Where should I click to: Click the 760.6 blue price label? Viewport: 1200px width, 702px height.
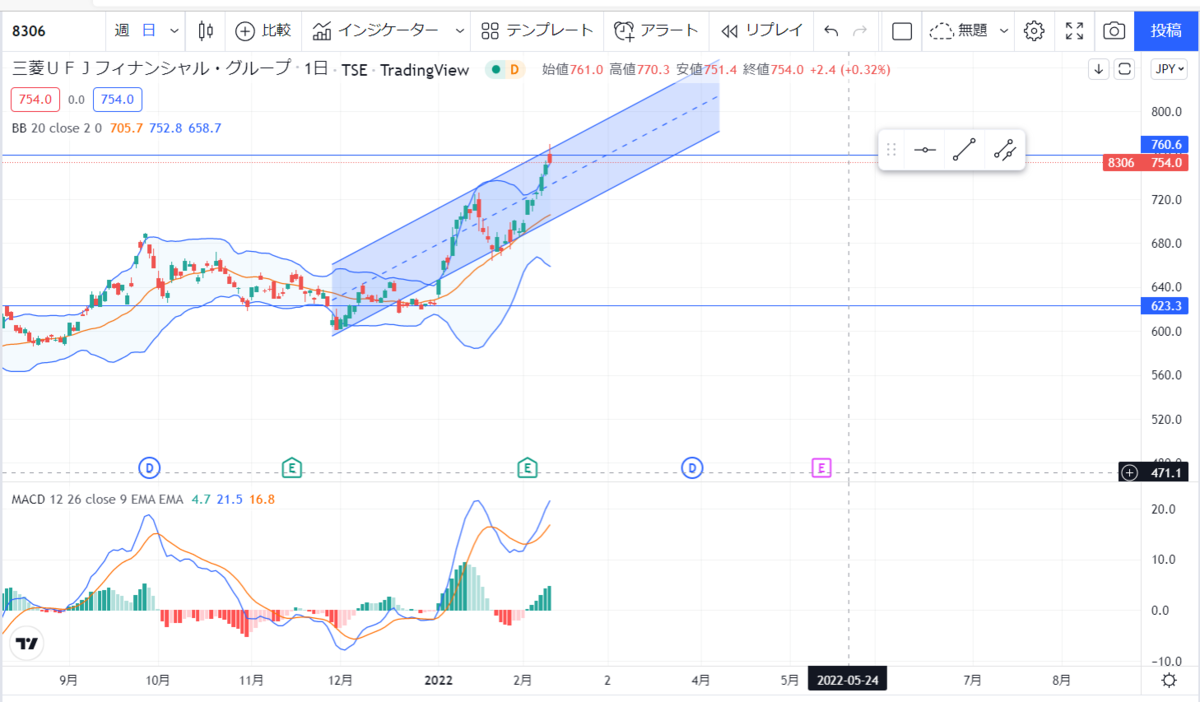1167,145
